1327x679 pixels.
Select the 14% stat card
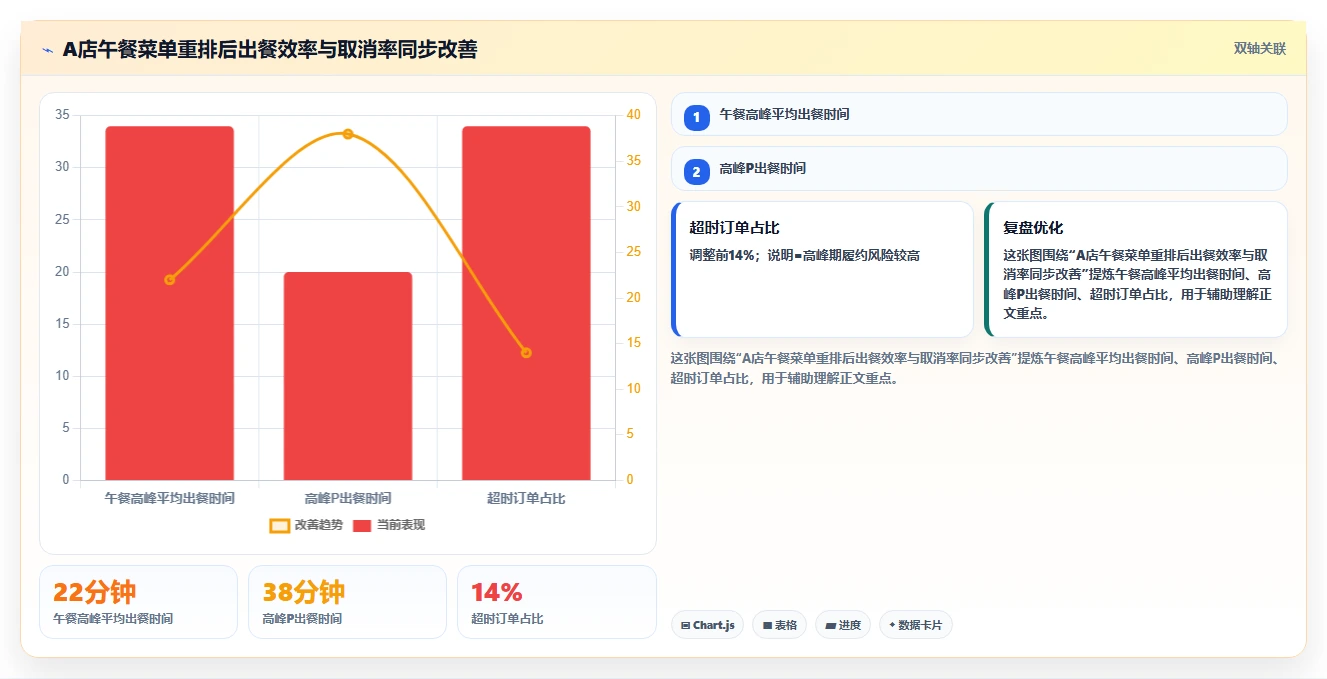pyautogui.click(x=556, y=602)
